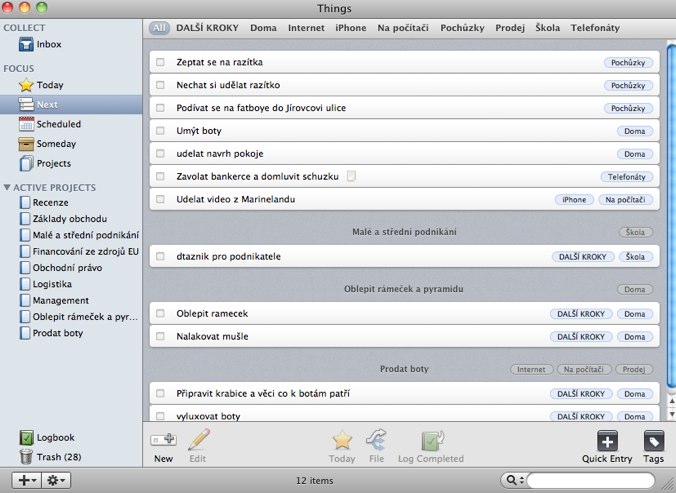The height and width of the screenshot is (493, 676).
Task: Mark 'Zeptat se na razítka' complete
Action: (x=160, y=62)
